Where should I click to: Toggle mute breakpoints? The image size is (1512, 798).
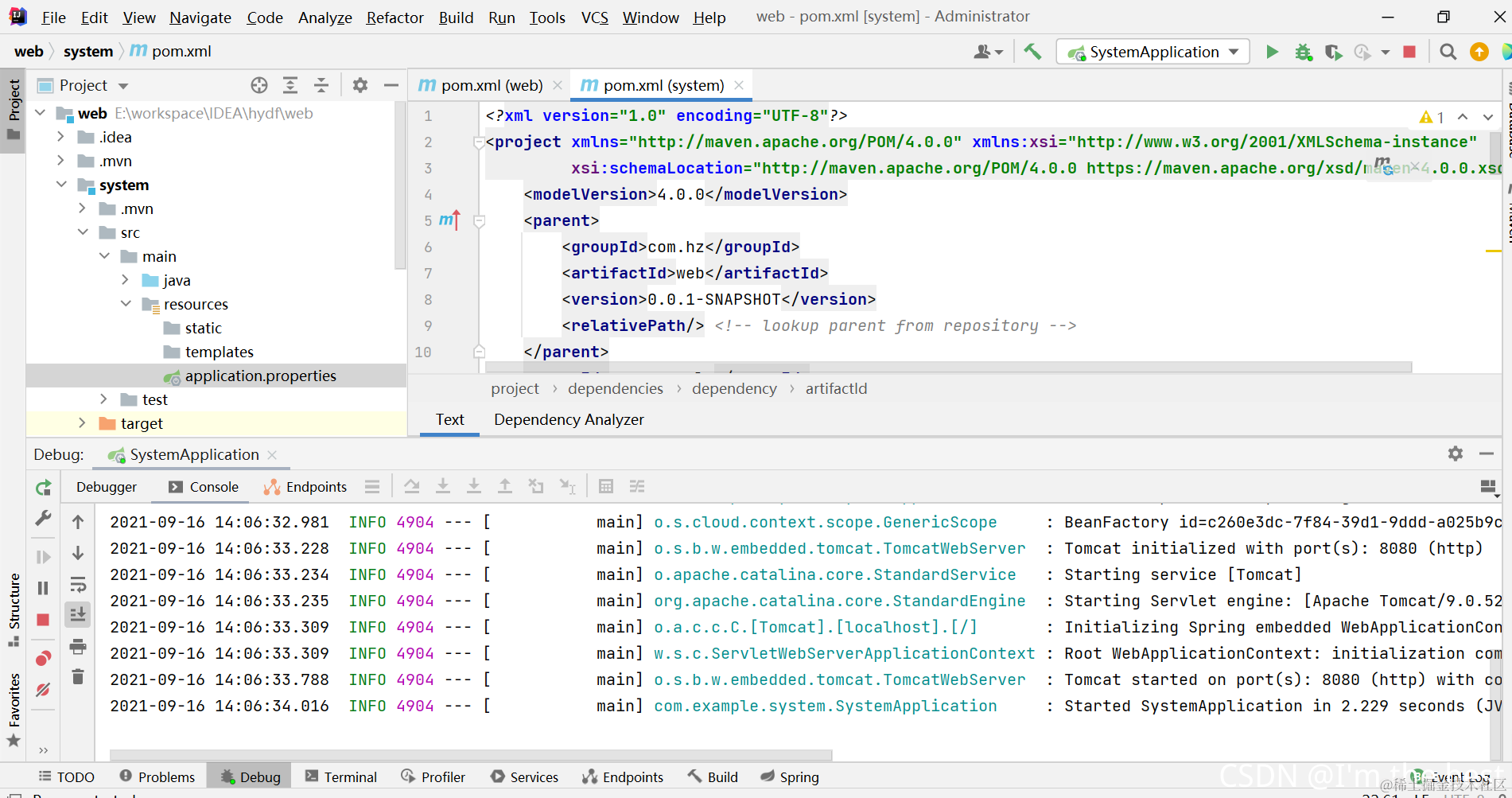click(44, 690)
